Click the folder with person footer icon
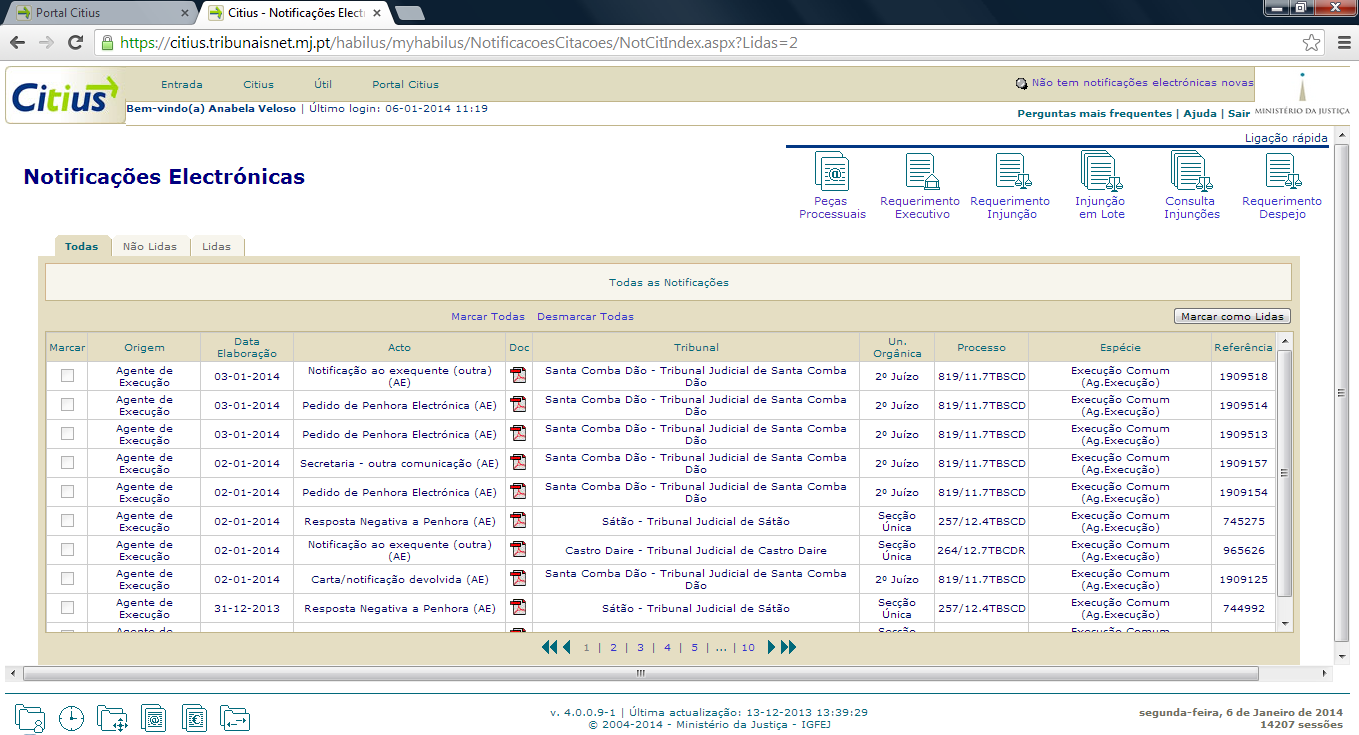Viewport: 1359px width, 735px height. tap(30, 718)
